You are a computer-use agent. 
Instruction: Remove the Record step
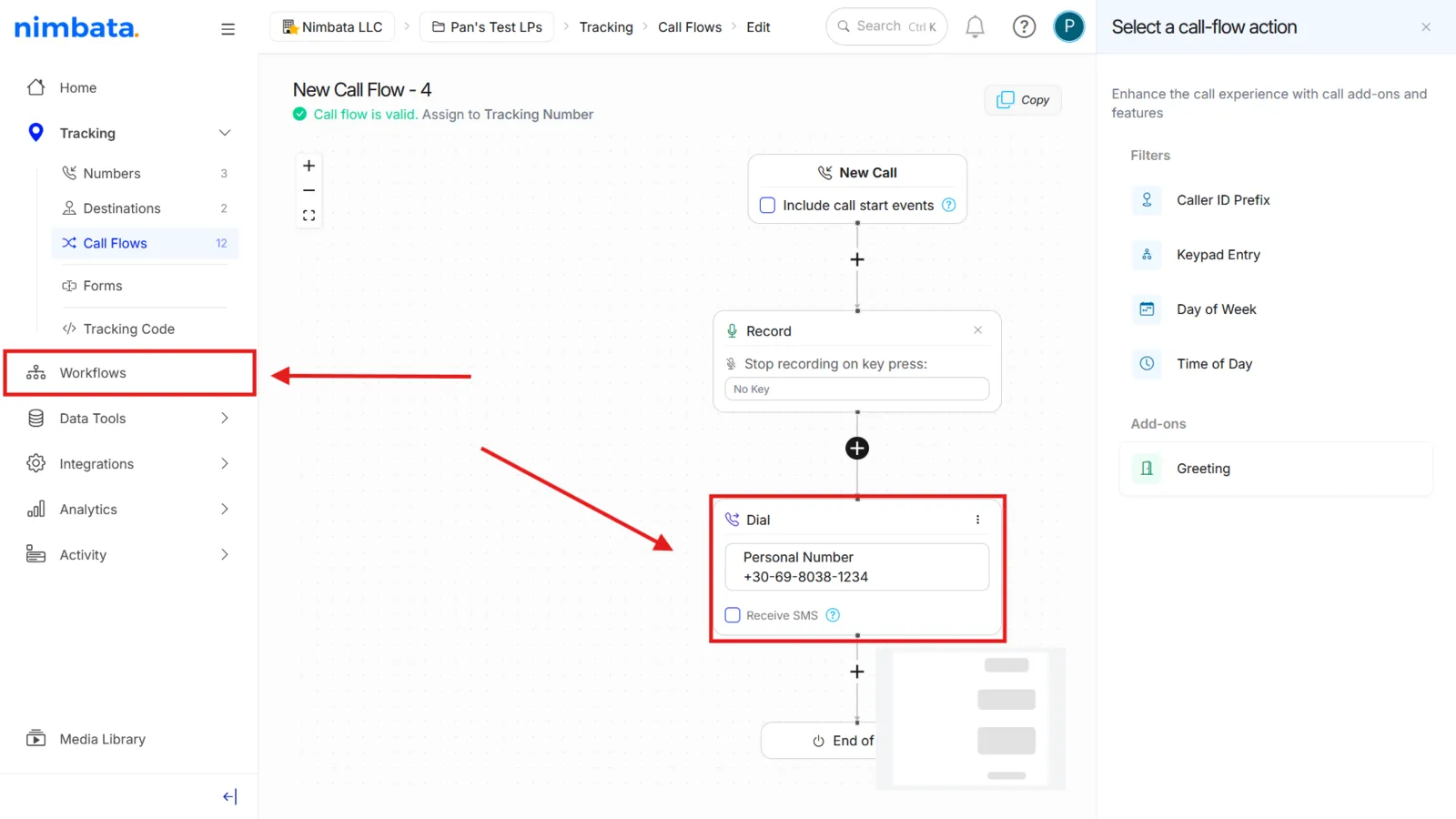pos(977,330)
